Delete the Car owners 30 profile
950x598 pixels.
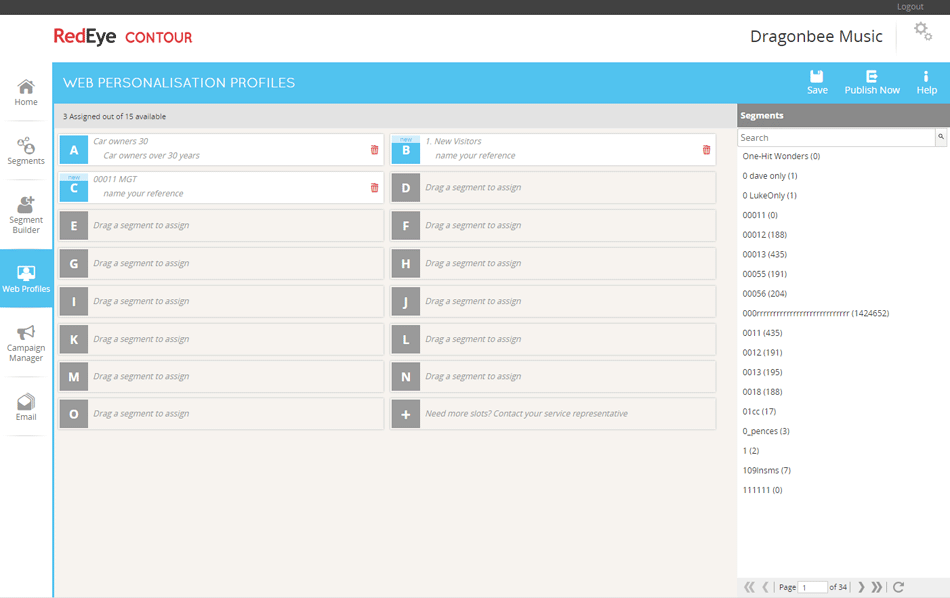375,150
